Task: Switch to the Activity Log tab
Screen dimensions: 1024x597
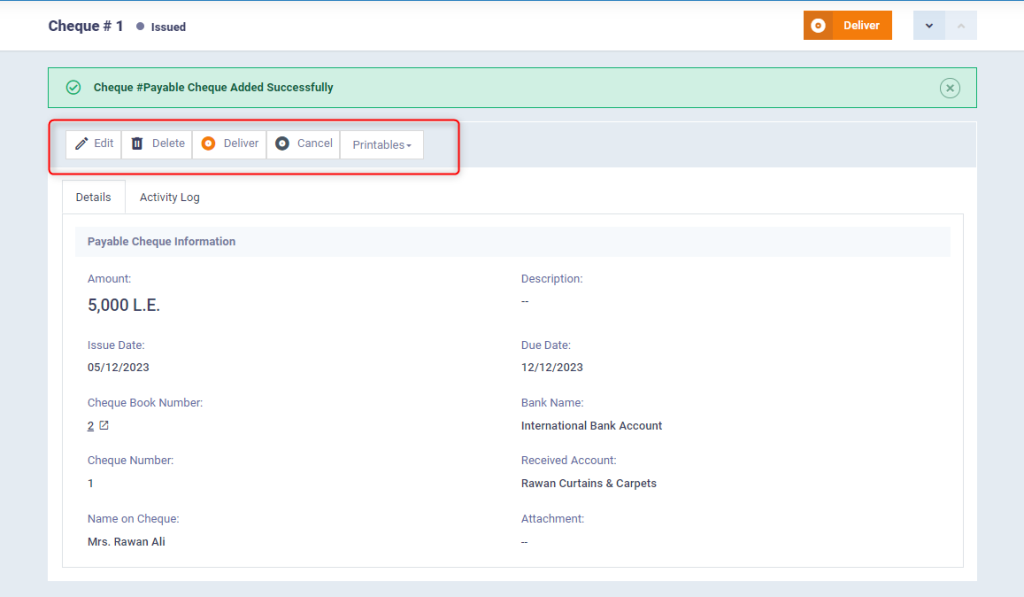Action: tap(169, 197)
